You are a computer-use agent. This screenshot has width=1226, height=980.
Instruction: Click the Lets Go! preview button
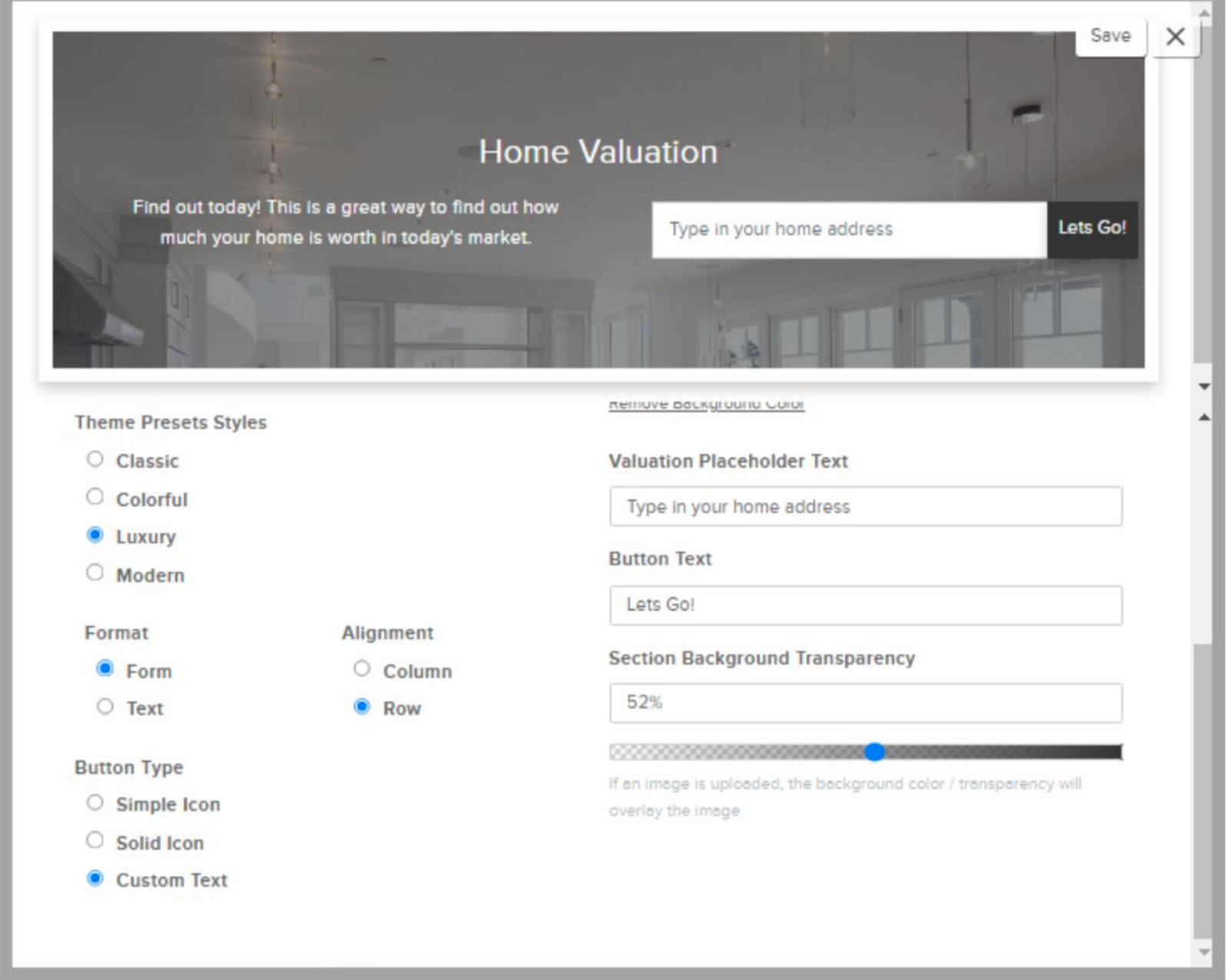point(1092,229)
